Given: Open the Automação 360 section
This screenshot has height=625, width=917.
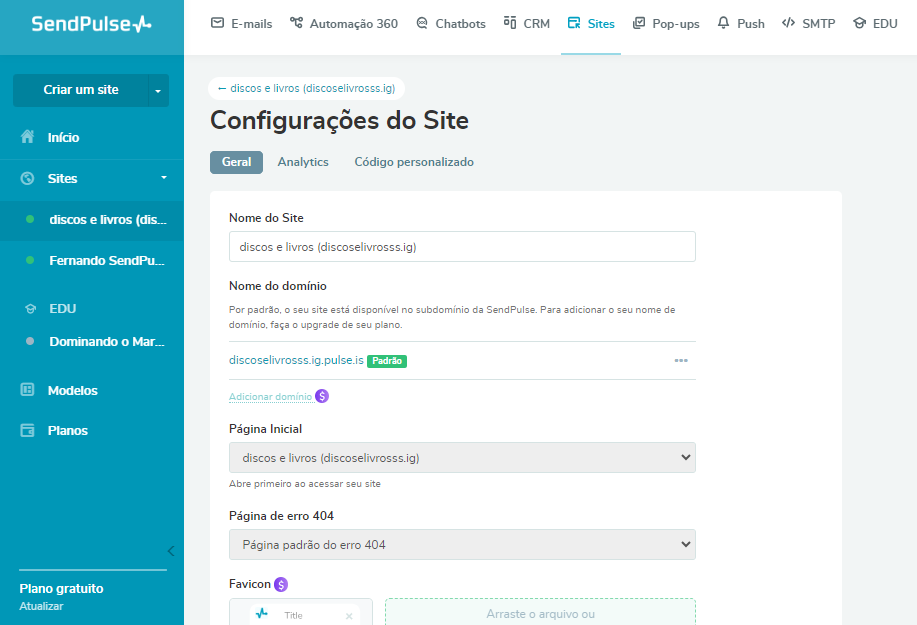Looking at the screenshot, I should tap(344, 23).
